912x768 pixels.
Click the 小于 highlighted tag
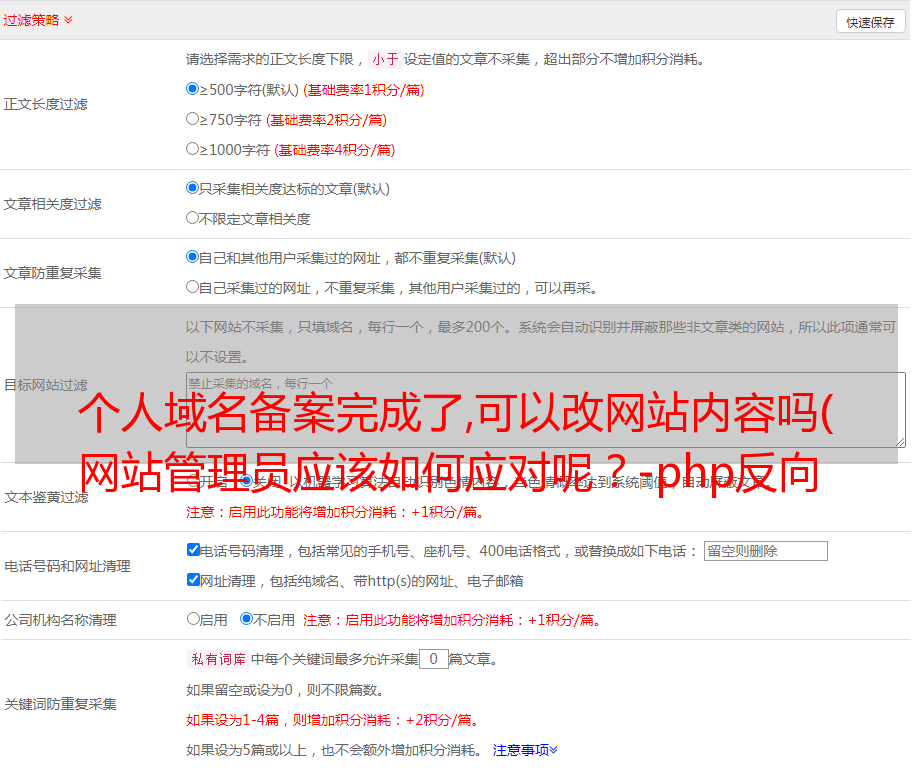tap(385, 59)
